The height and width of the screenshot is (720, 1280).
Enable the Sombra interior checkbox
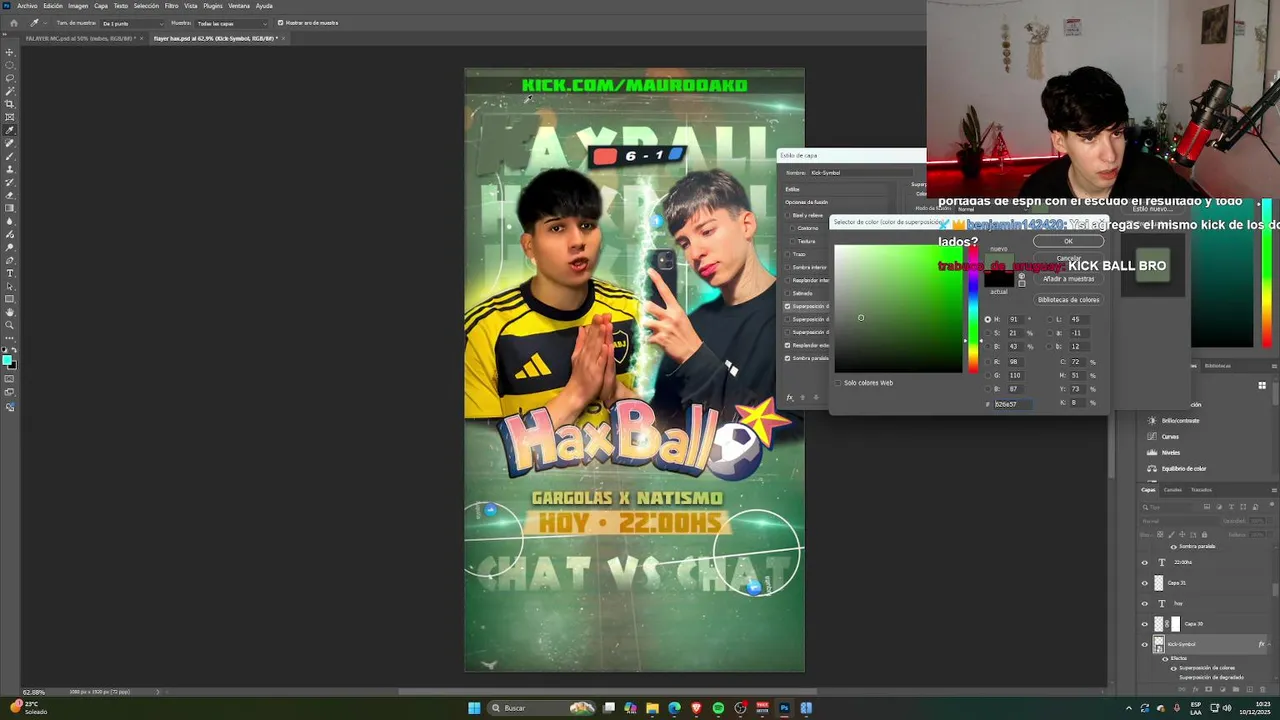point(788,267)
